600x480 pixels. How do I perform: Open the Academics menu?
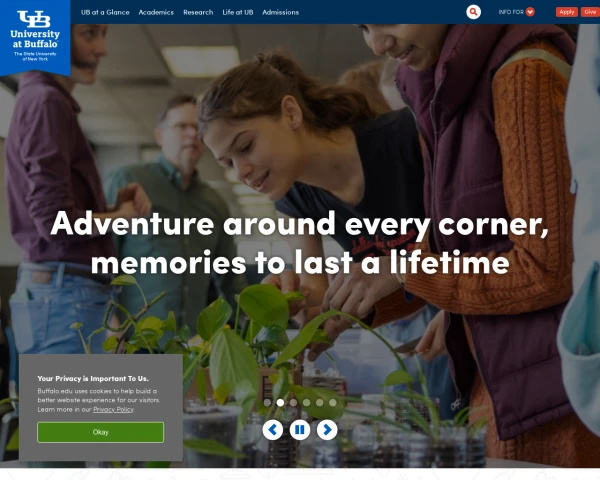pyautogui.click(x=156, y=12)
